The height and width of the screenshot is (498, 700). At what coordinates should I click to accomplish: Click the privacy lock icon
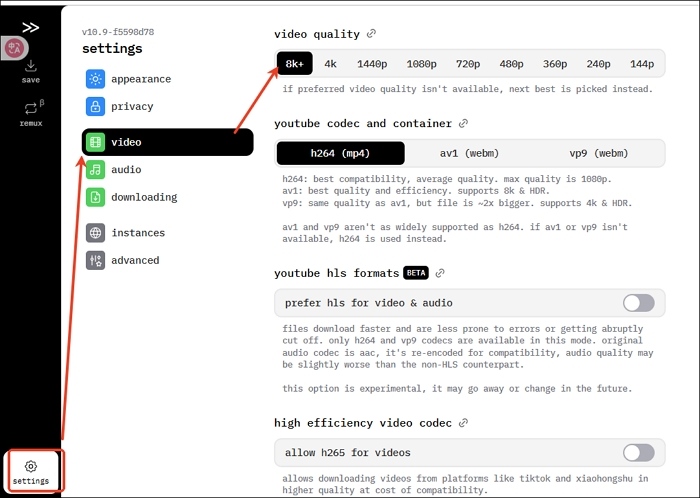(95, 106)
